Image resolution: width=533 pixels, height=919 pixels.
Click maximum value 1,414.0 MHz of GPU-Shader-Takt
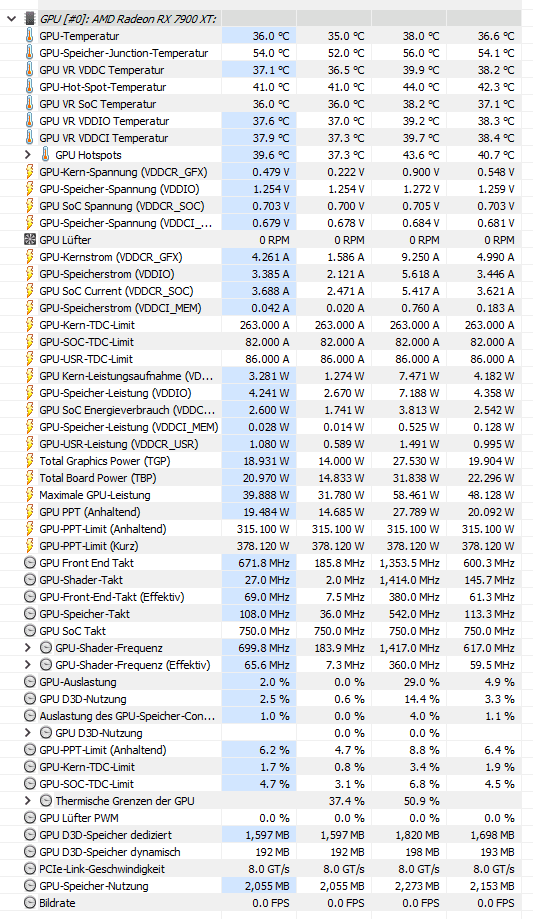(409, 580)
